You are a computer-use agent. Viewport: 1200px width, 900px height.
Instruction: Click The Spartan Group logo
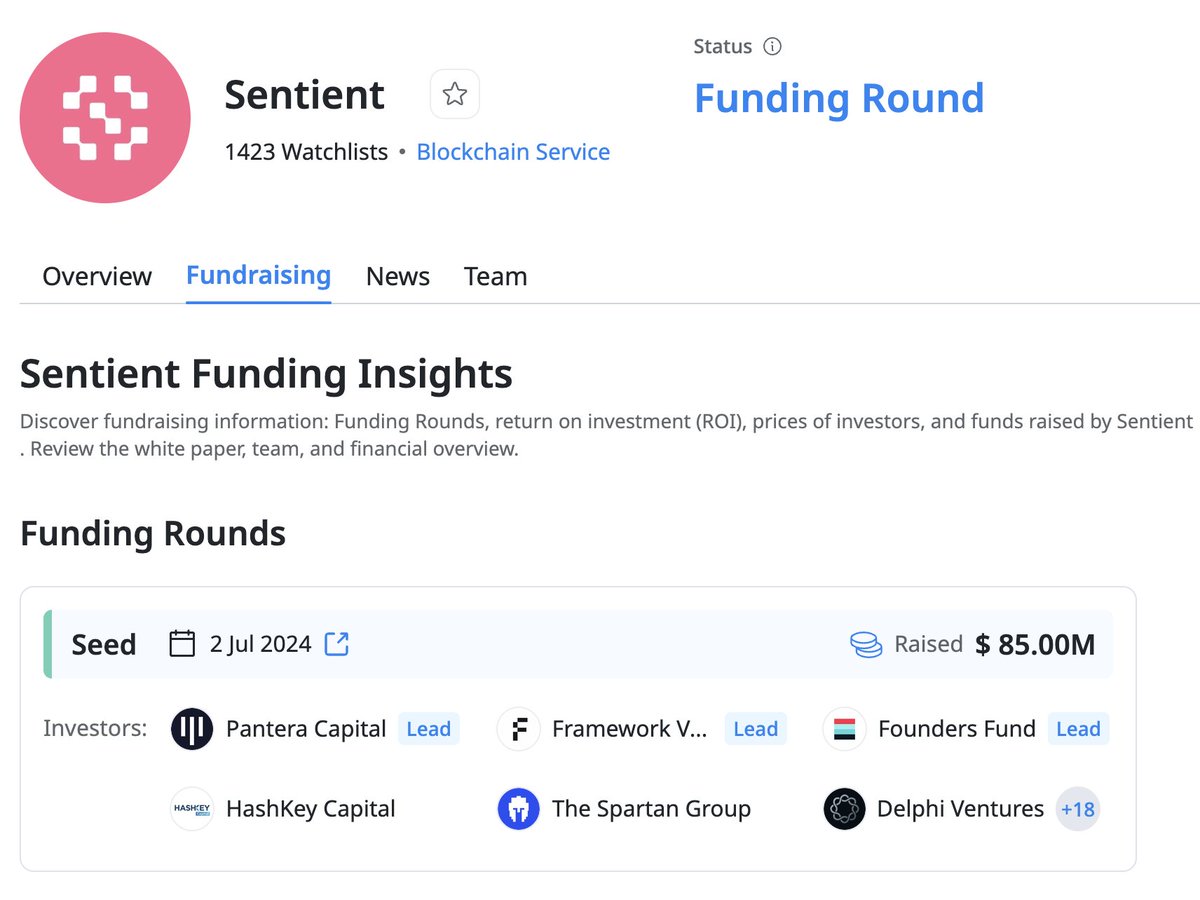(518, 808)
